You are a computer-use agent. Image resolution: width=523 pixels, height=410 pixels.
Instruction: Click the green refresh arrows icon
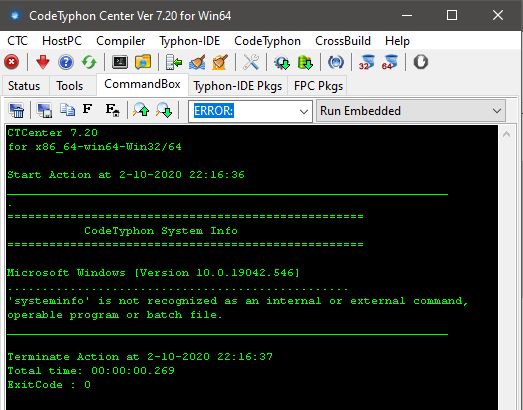(x=89, y=62)
